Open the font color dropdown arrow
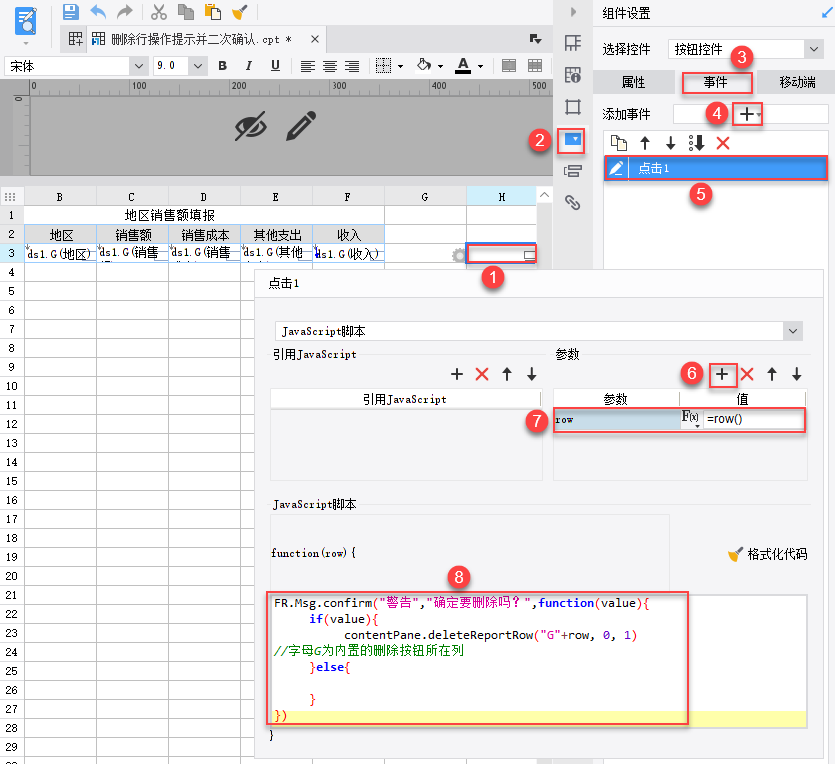Screen dimensions: 835x764 pyautogui.click(x=480, y=67)
